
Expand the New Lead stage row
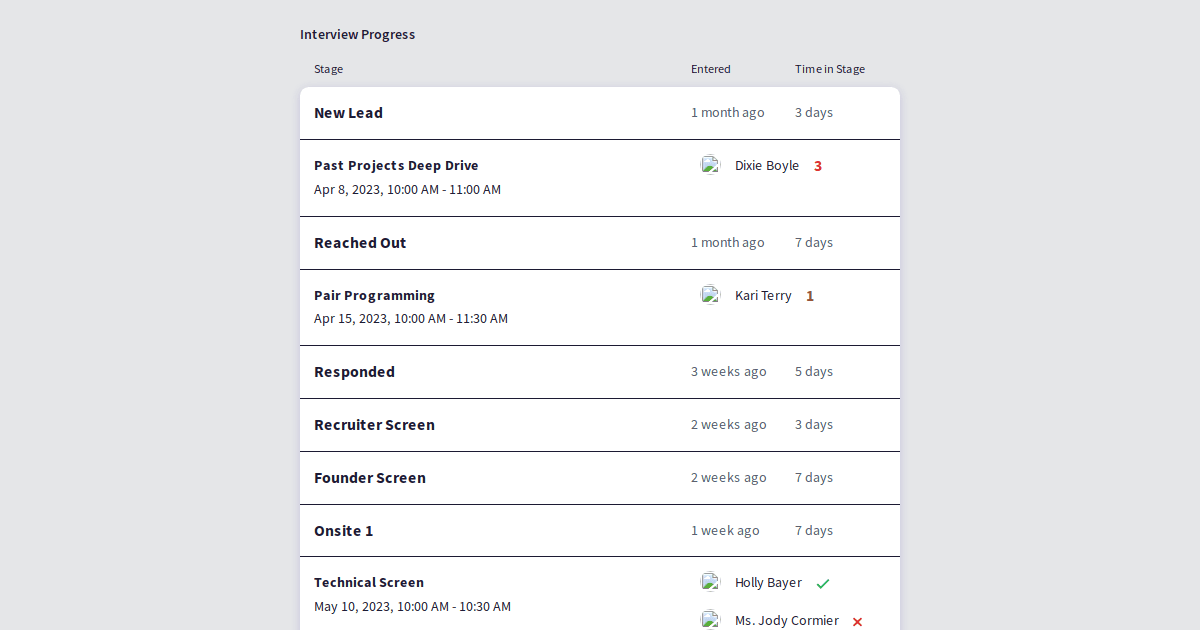[x=349, y=113]
